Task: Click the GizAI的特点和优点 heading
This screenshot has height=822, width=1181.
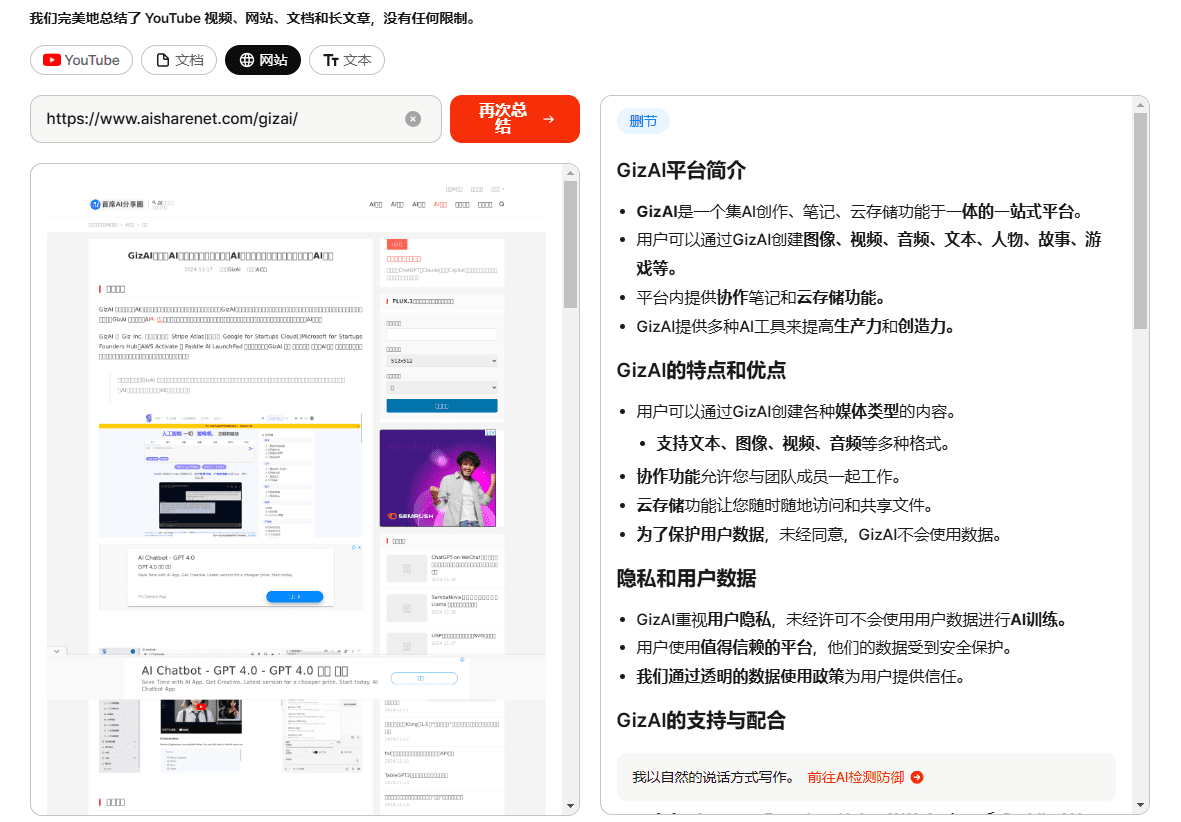Action: pos(701,370)
